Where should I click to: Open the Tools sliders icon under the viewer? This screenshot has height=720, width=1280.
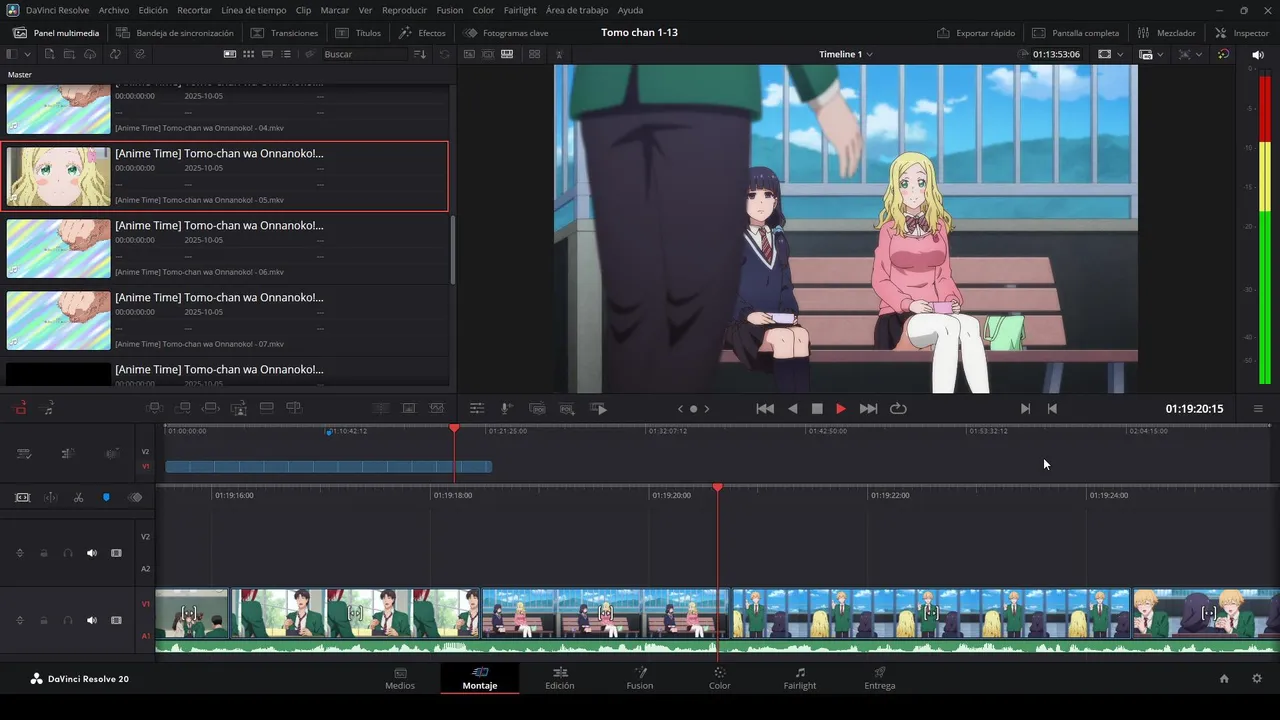(x=477, y=408)
